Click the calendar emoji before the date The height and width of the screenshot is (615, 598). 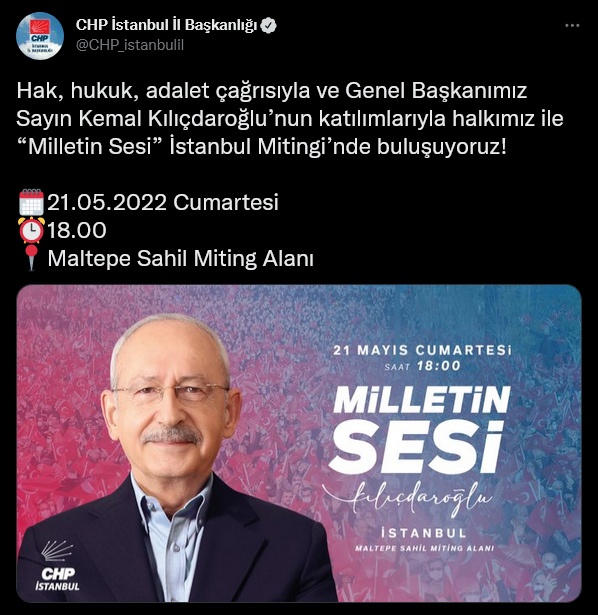point(31,202)
